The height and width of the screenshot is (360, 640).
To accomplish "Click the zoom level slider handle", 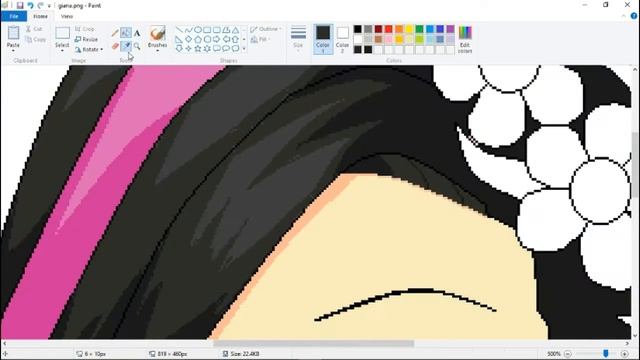I will coord(606,353).
